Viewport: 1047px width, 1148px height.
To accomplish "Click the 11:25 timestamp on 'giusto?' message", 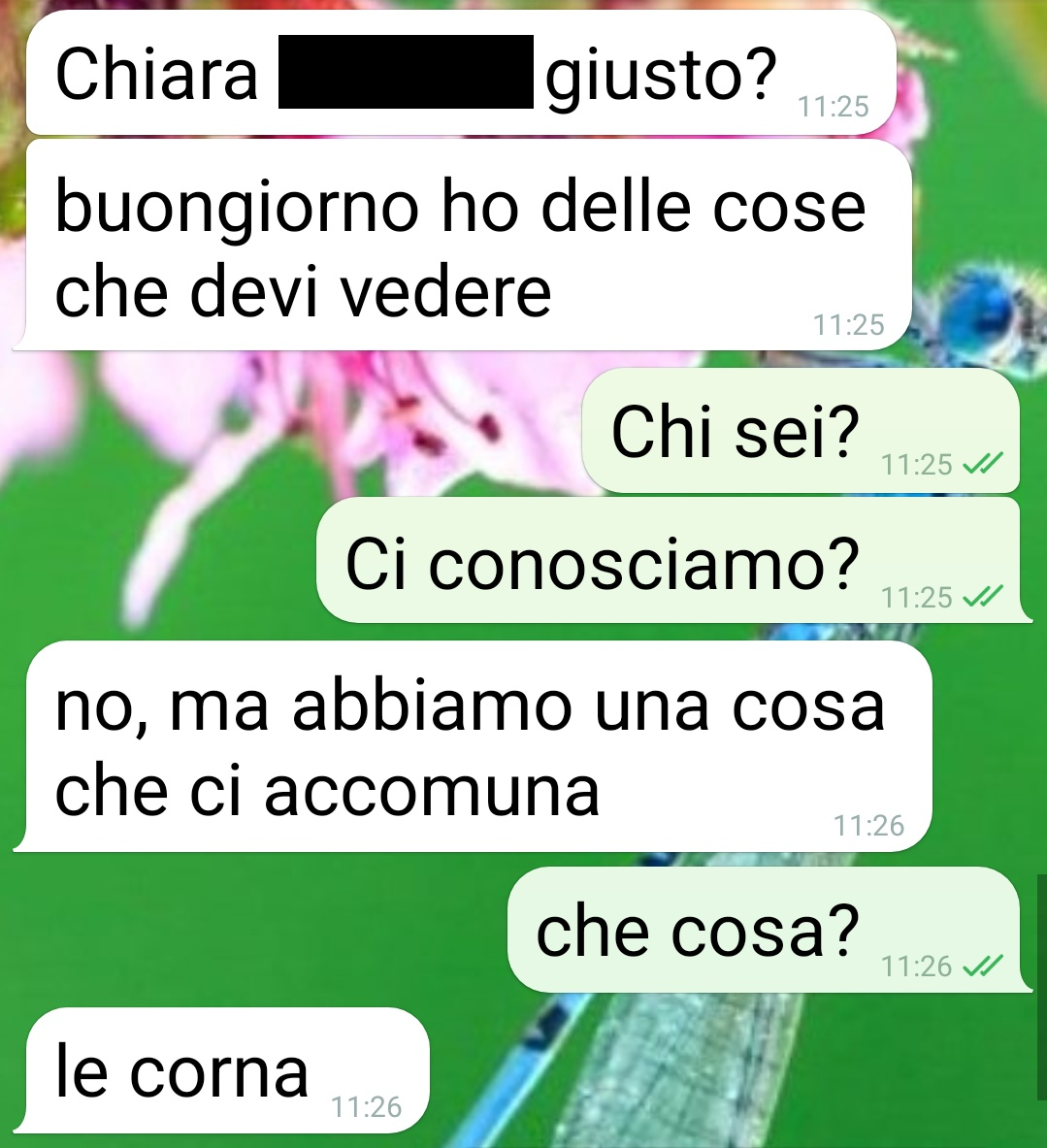I will pos(834,107).
